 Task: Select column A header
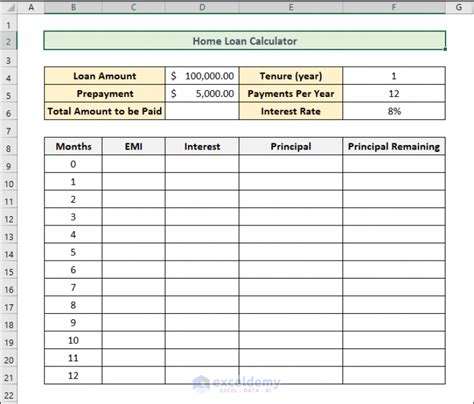[31, 7]
